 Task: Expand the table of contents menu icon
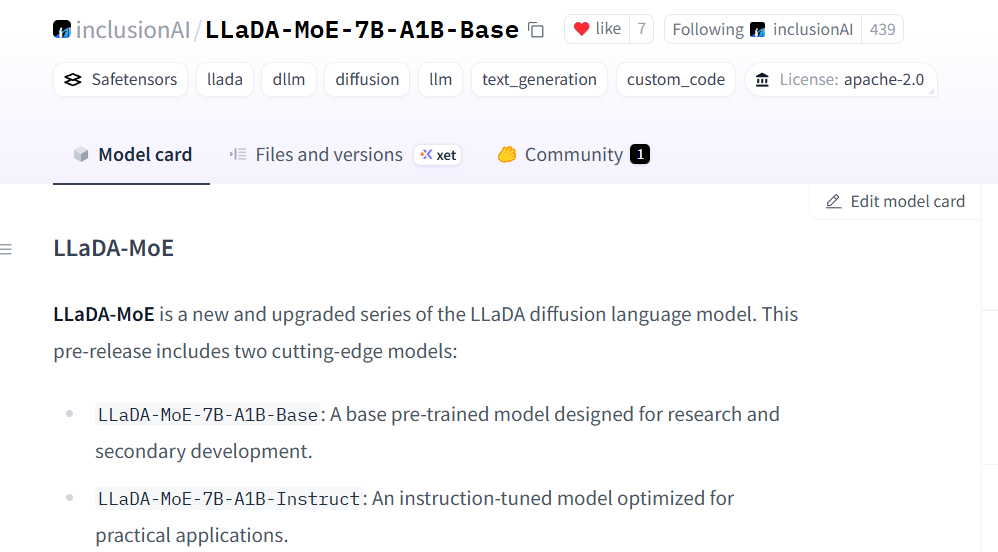click(7, 249)
